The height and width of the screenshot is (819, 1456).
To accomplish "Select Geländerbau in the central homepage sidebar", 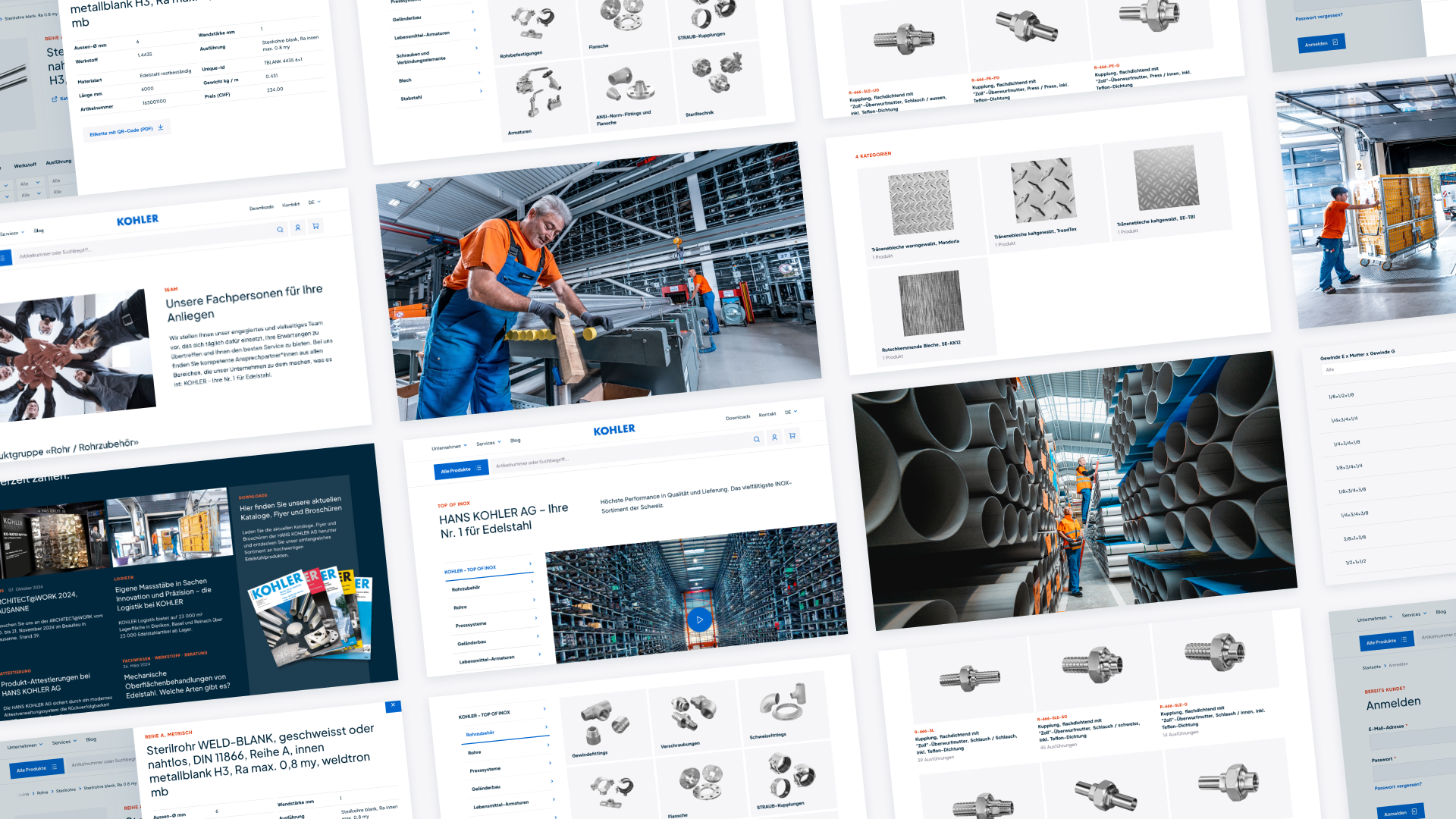I will 472,642.
